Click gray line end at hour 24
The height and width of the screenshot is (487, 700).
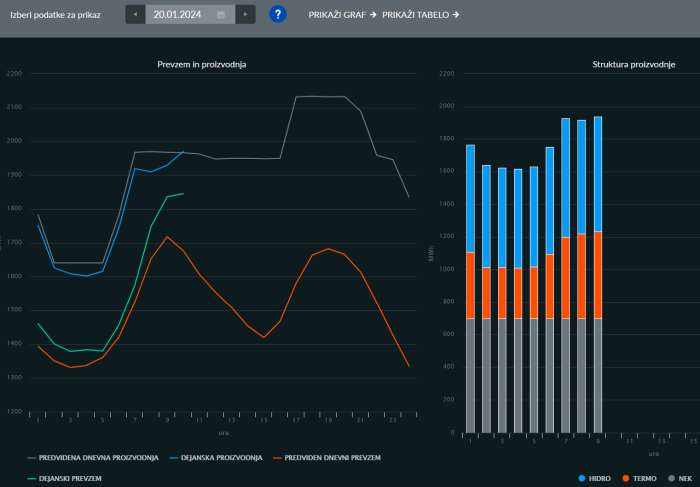click(409, 197)
